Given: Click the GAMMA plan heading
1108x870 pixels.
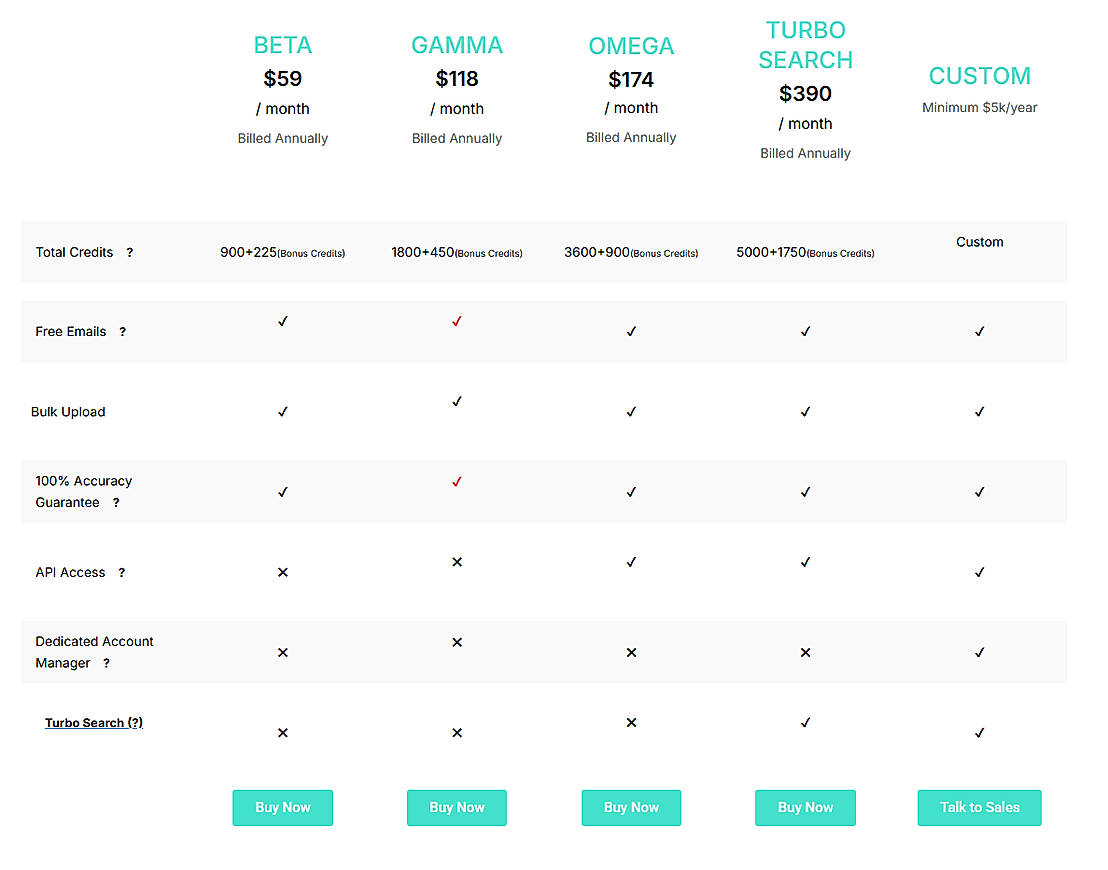Looking at the screenshot, I should (457, 45).
